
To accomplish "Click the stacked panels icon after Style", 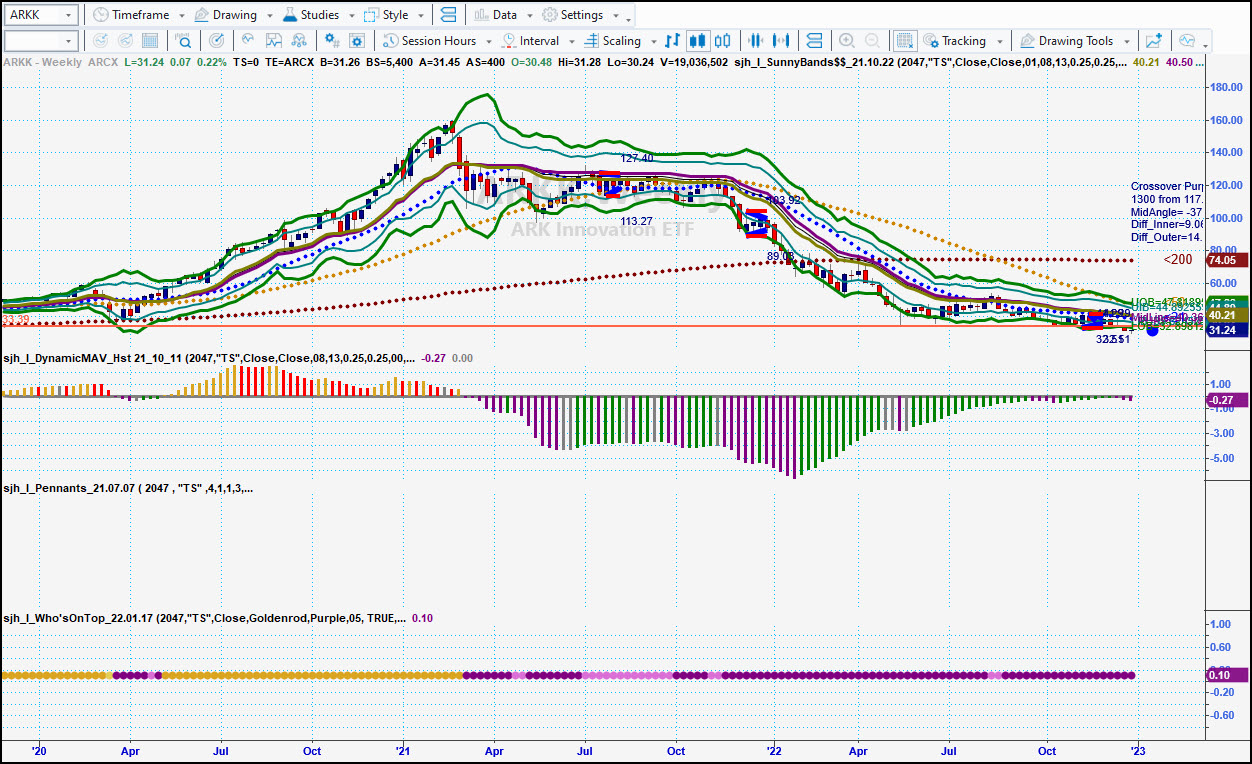I will coord(447,15).
